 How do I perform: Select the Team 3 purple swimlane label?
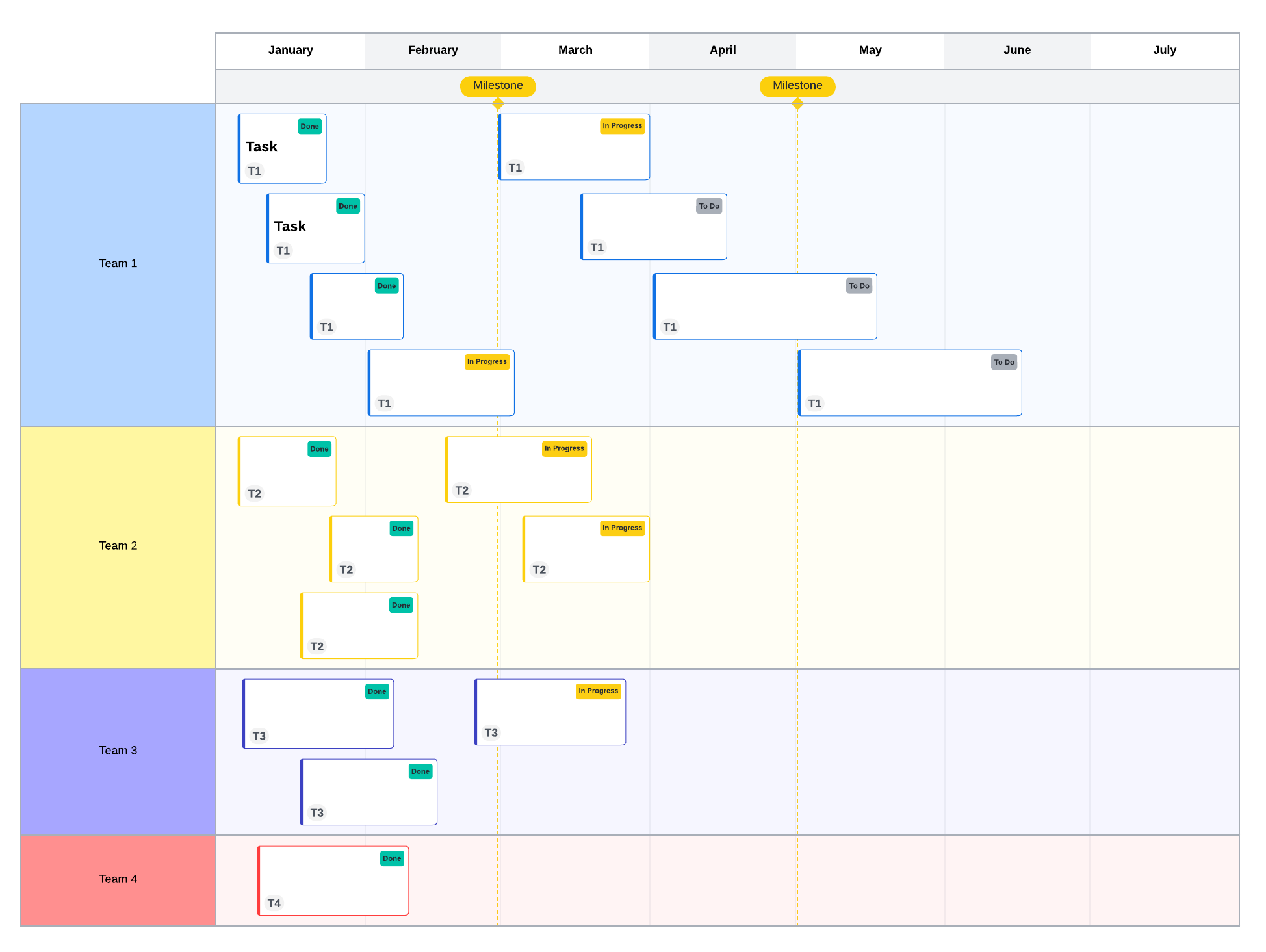tap(118, 751)
